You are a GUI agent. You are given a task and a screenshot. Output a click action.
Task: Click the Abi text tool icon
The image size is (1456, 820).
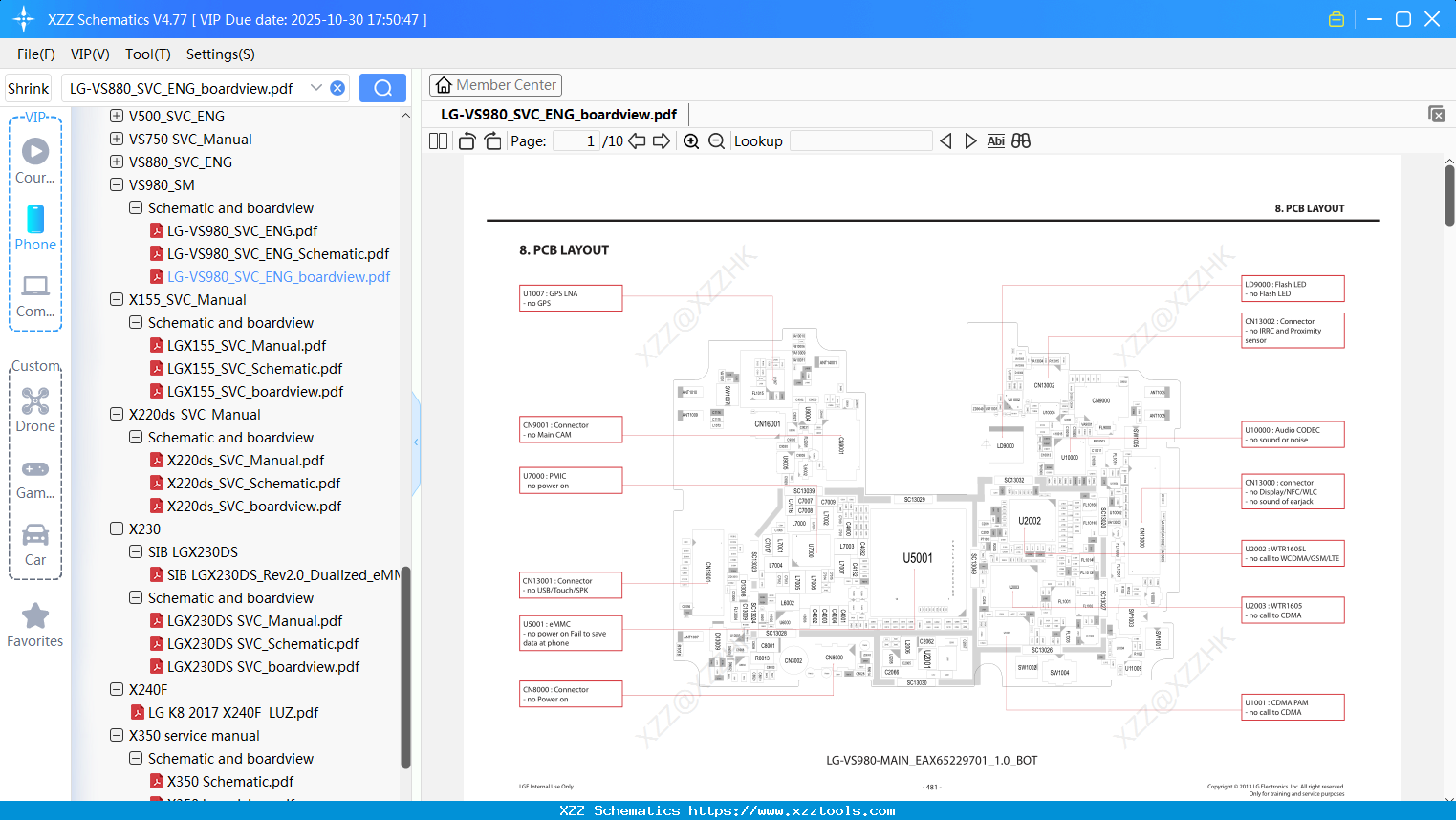coord(995,140)
